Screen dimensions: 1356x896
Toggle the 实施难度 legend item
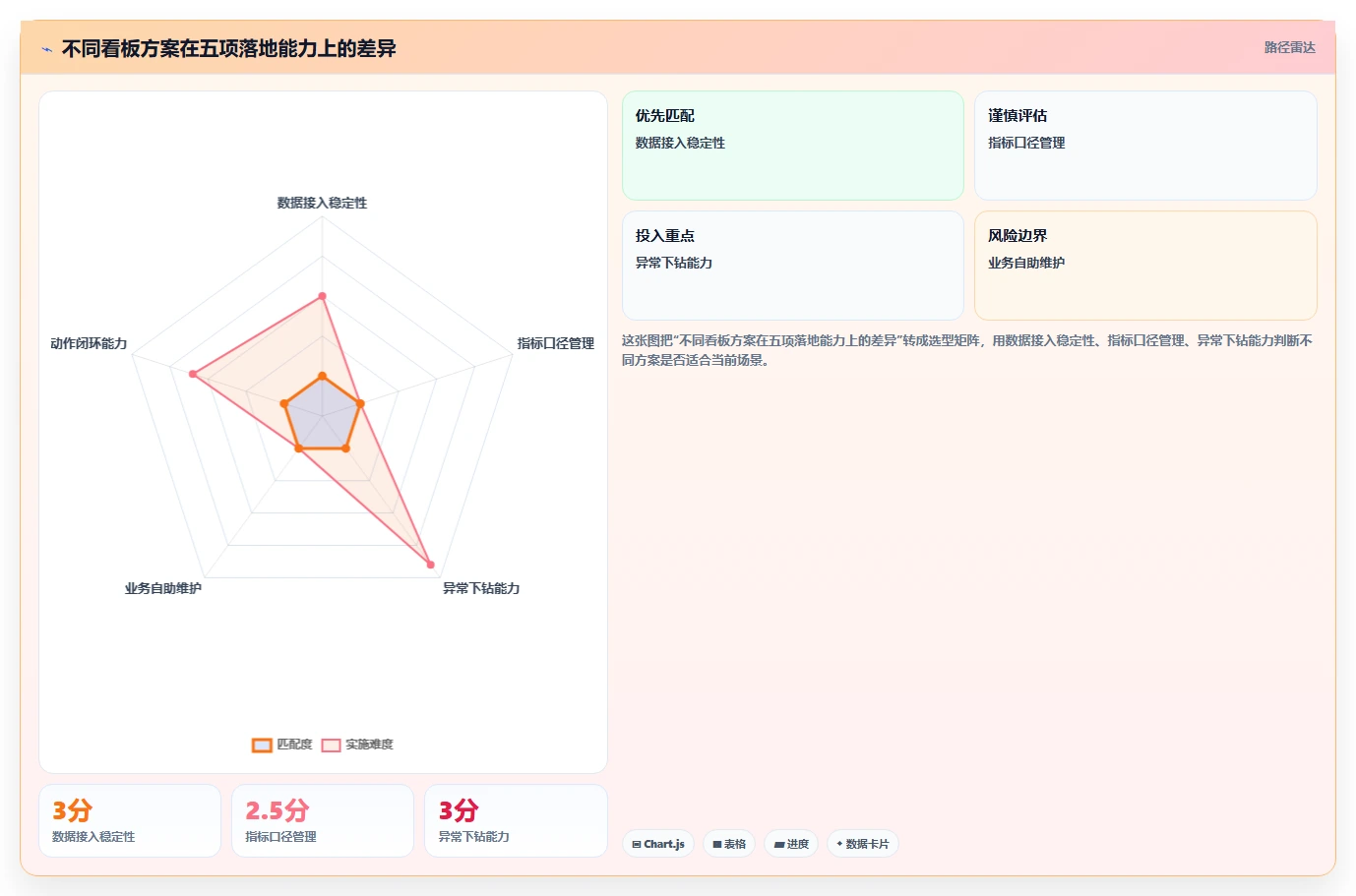pos(357,745)
